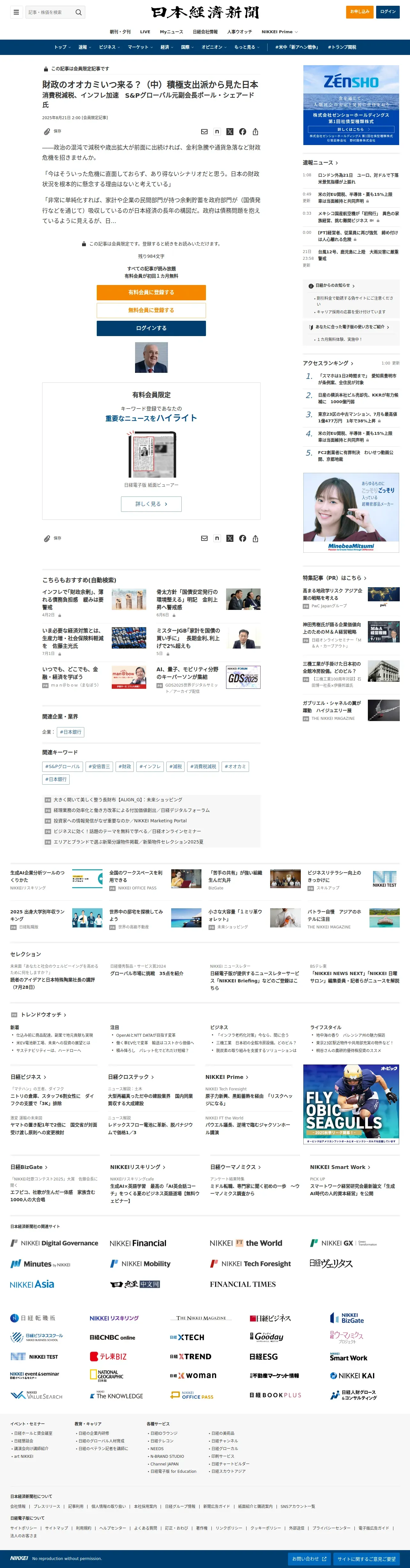Select the #消費税減税 keyword tag
The width and height of the screenshot is (410, 1568).
coord(203,766)
